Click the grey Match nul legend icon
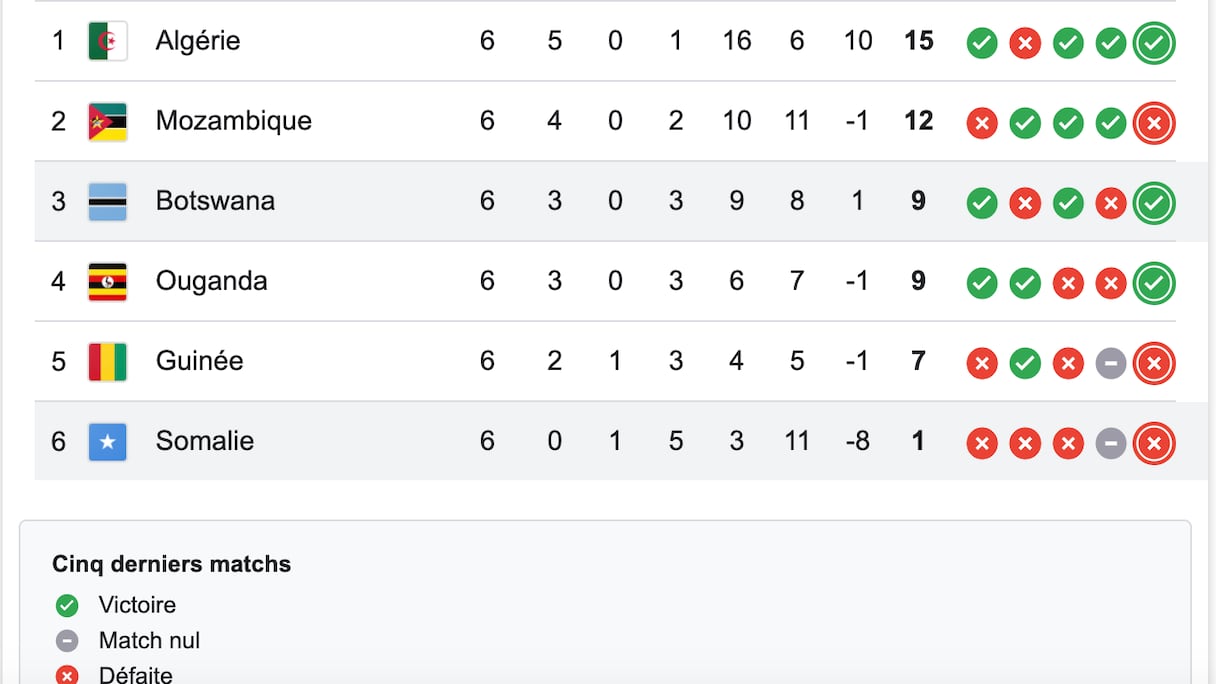This screenshot has width=1216, height=684. click(67, 641)
